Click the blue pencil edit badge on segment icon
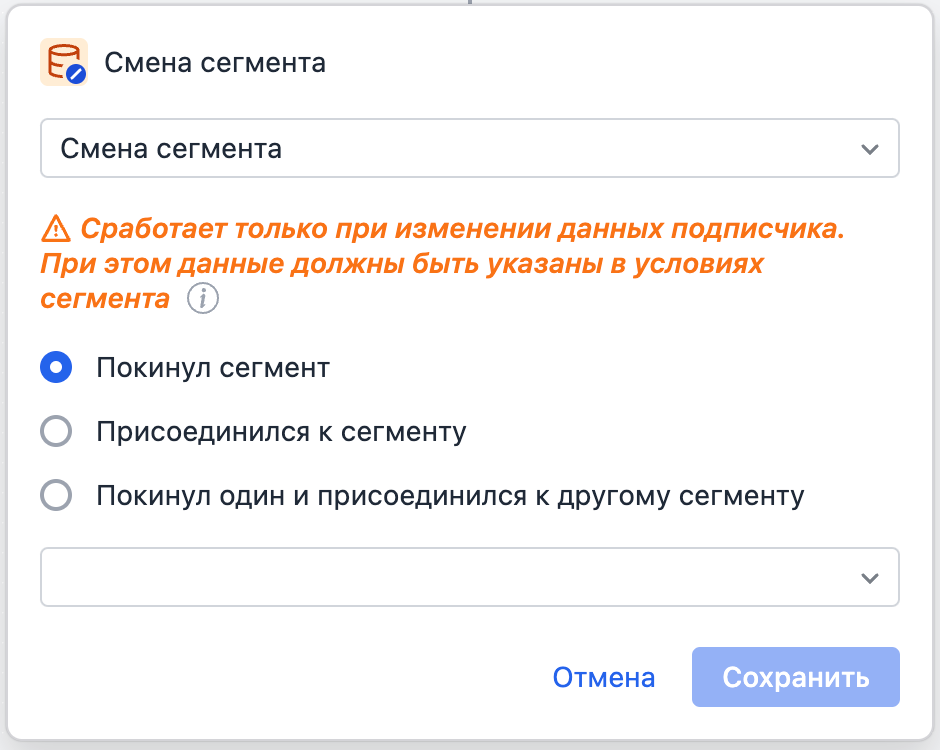This screenshot has width=940, height=750. click(73, 72)
